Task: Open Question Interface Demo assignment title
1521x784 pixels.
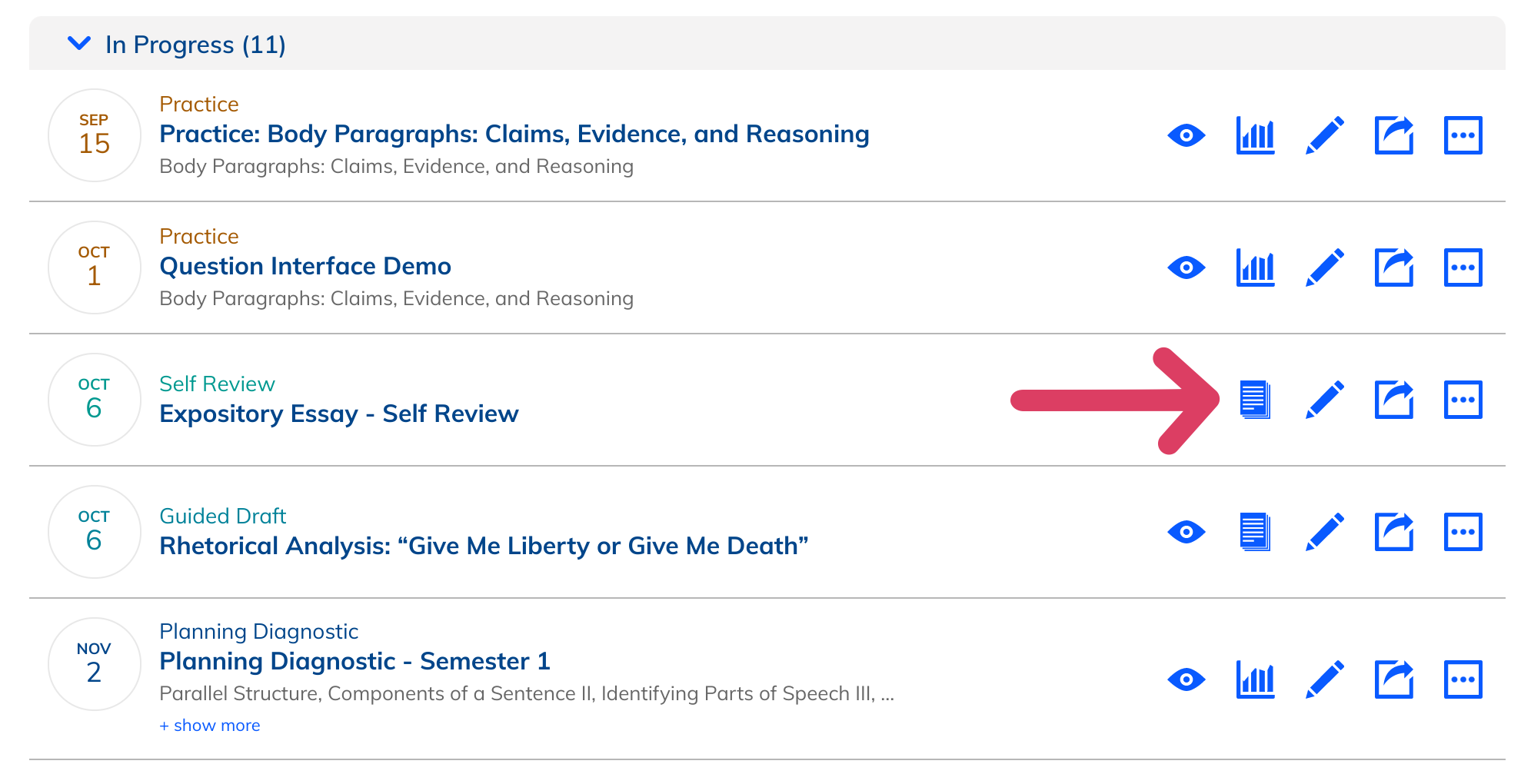Action: point(305,266)
